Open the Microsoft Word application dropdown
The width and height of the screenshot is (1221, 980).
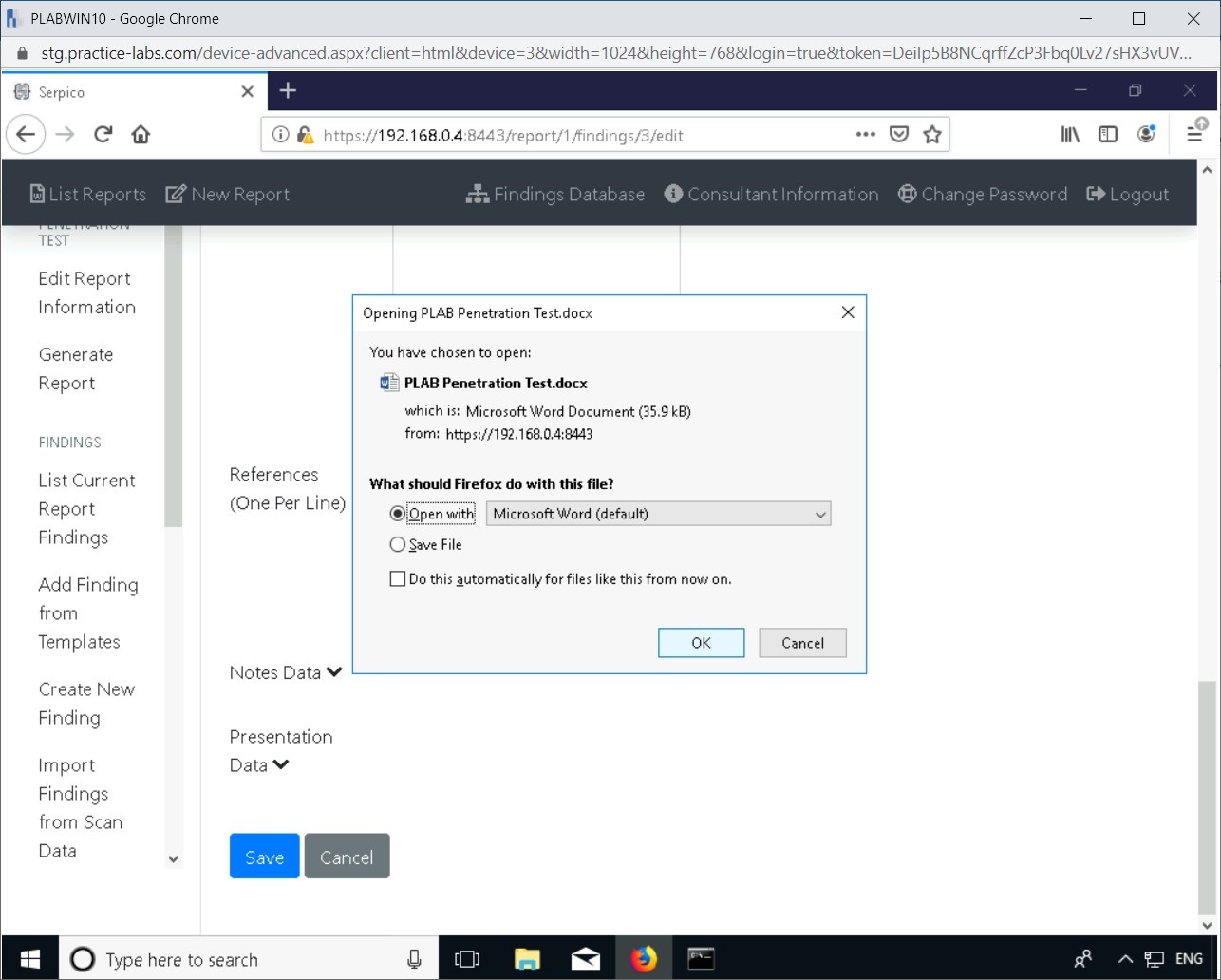pyautogui.click(x=658, y=514)
